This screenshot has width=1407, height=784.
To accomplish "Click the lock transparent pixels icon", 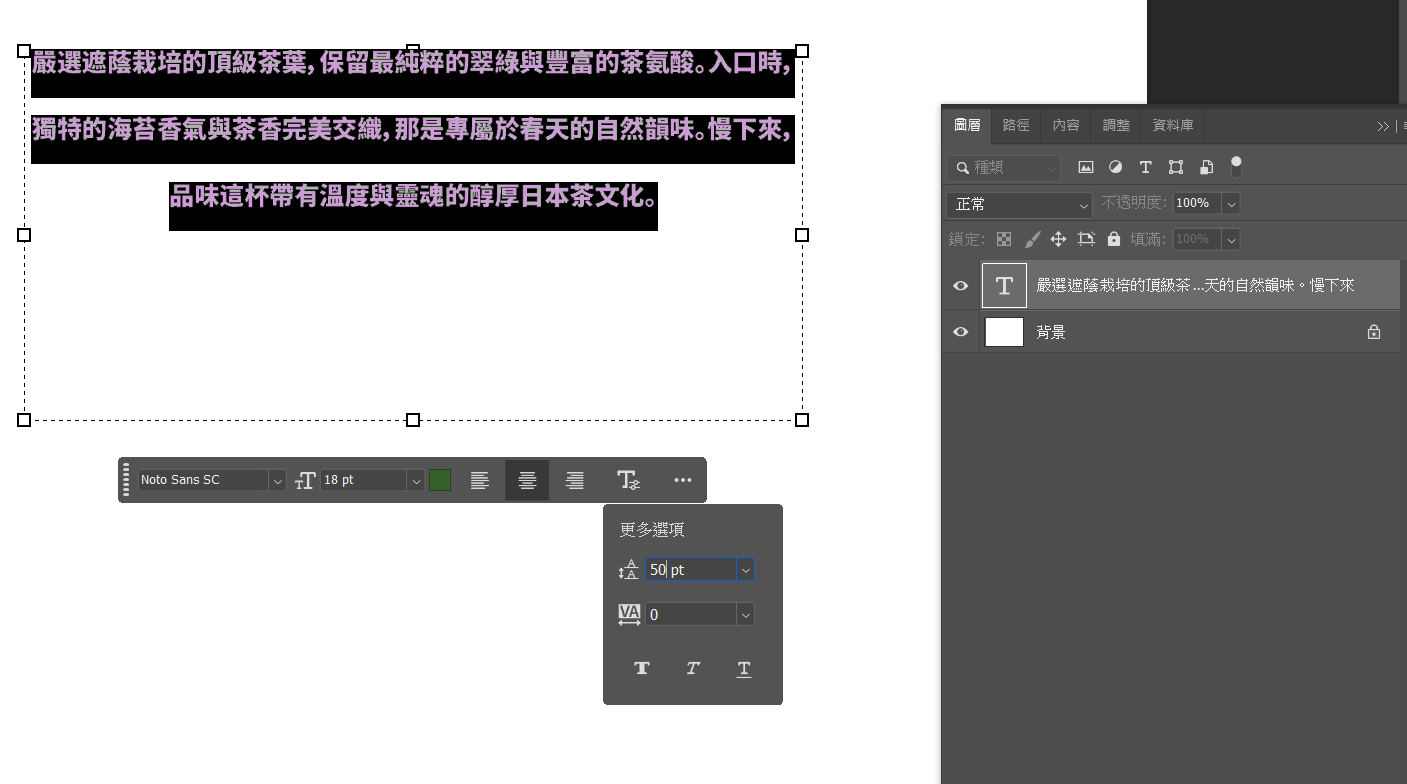I will pos(1004,239).
